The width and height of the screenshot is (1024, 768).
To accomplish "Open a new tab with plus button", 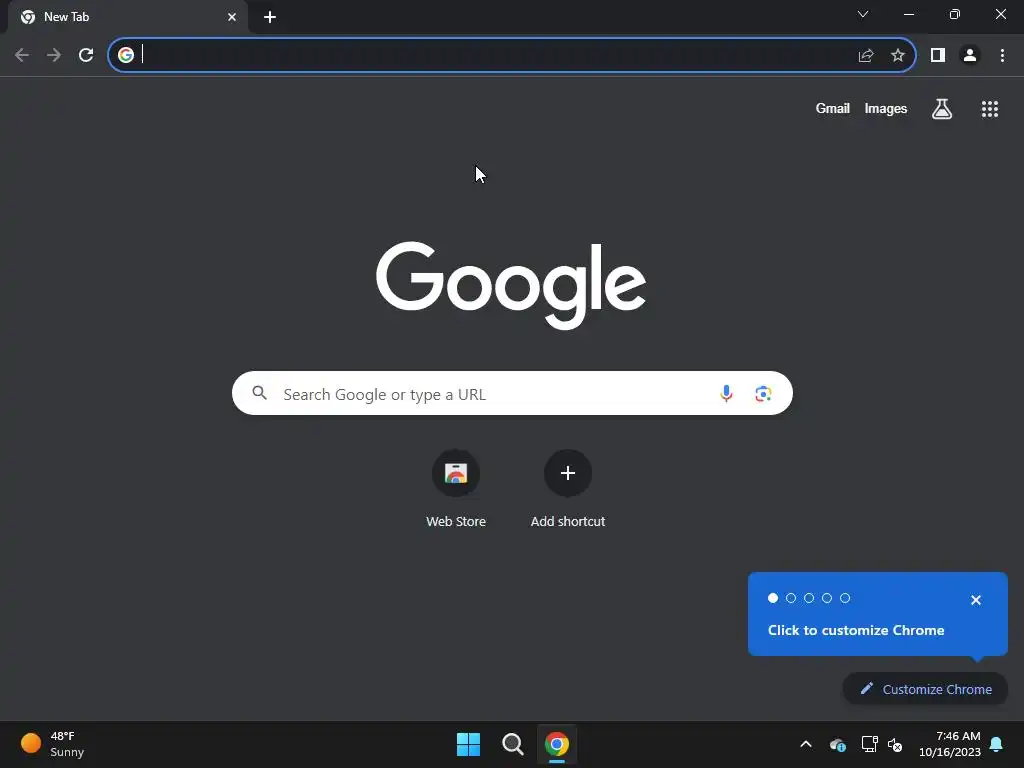I will tap(270, 17).
